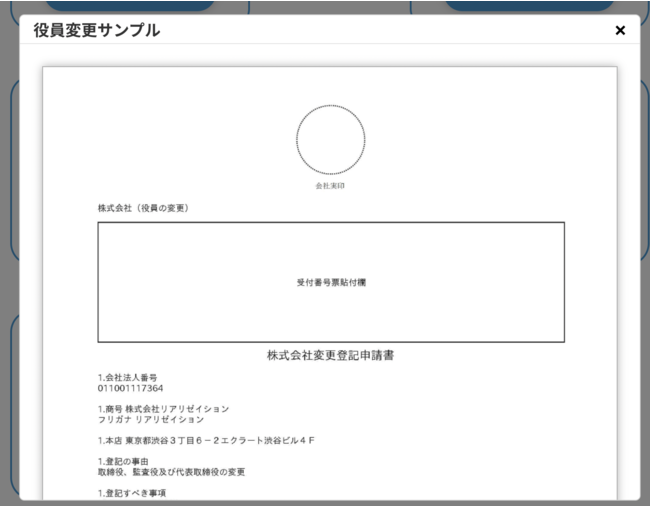Click the dotted 会社実印 seal circle
Image resolution: width=650 pixels, height=506 pixels.
tap(331, 140)
